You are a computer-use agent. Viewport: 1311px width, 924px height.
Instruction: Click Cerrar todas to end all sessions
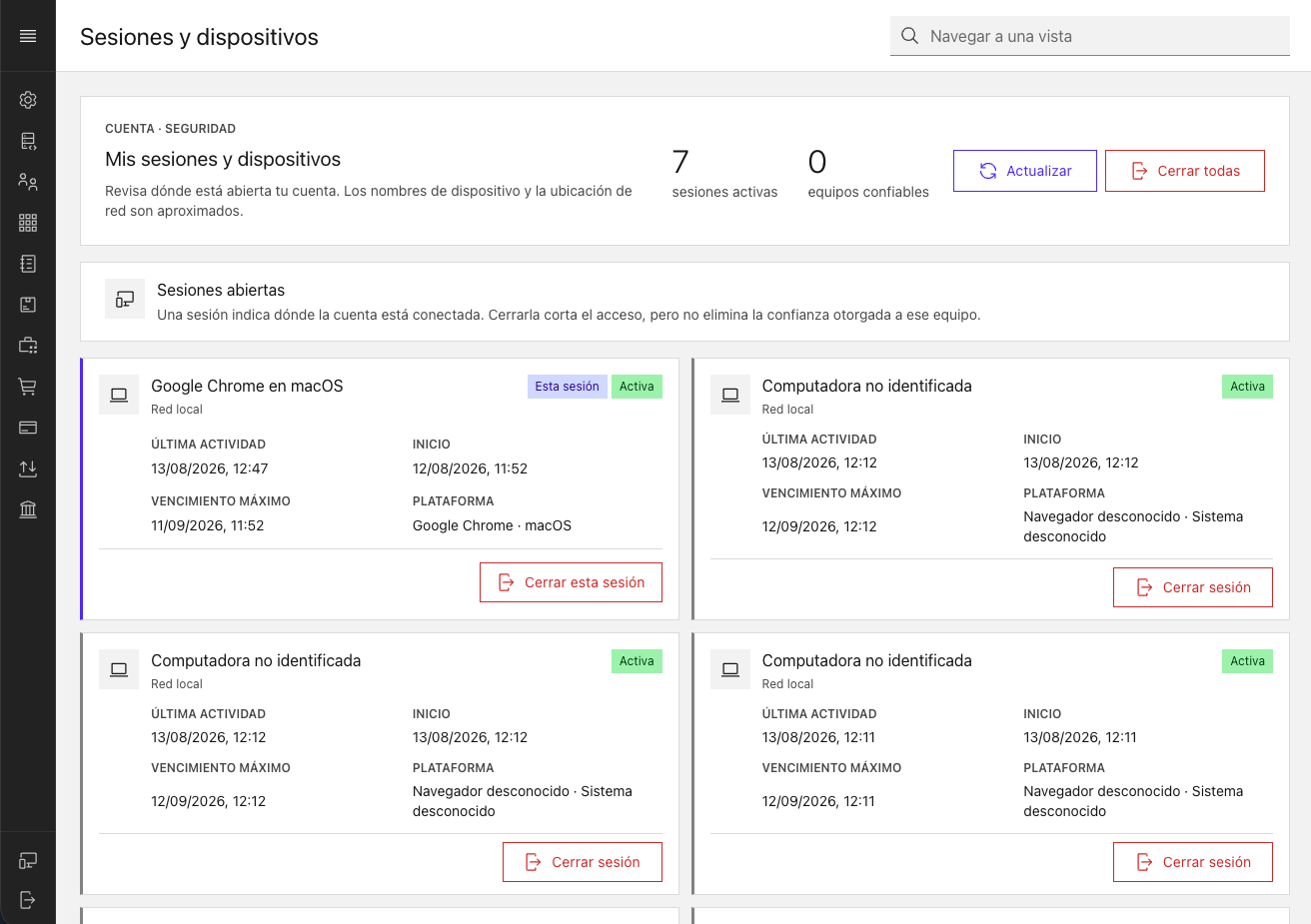[x=1185, y=171]
